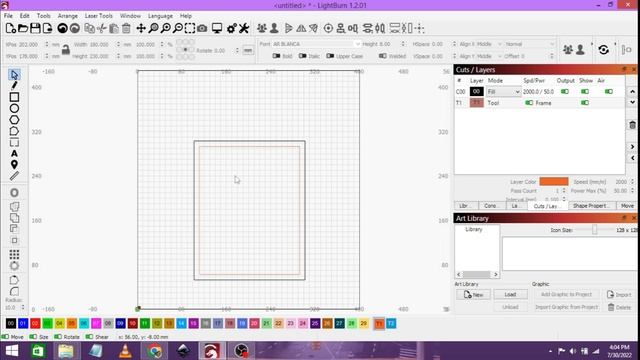Click the mm units button
Image resolution: width=640 pixels, height=360 pixels.
248,50
